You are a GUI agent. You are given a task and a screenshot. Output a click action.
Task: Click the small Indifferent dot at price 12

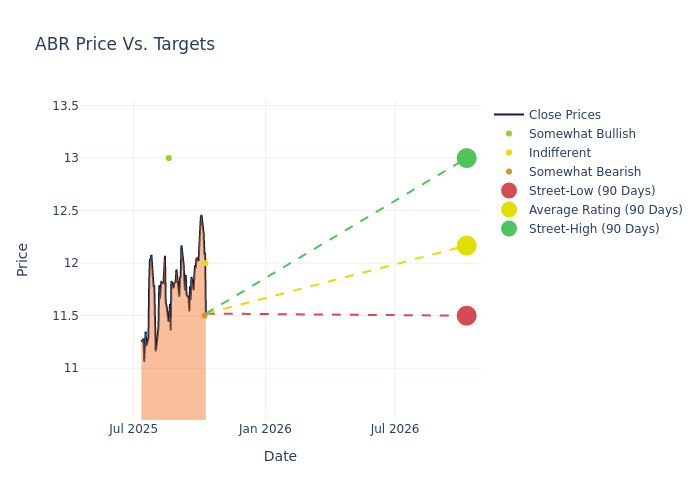click(x=205, y=263)
